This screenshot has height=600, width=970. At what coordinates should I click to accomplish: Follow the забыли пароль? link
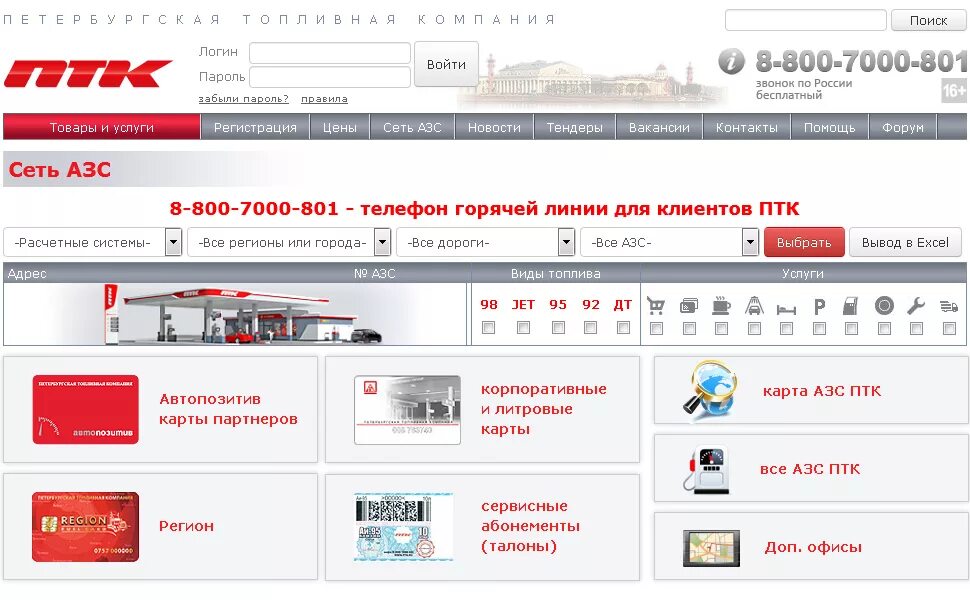tap(244, 99)
